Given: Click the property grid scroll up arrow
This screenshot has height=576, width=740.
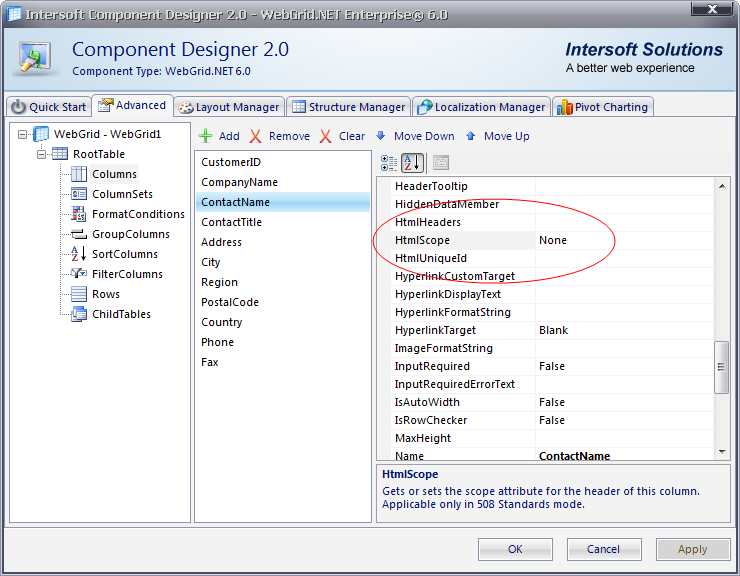Looking at the screenshot, I should point(722,186).
